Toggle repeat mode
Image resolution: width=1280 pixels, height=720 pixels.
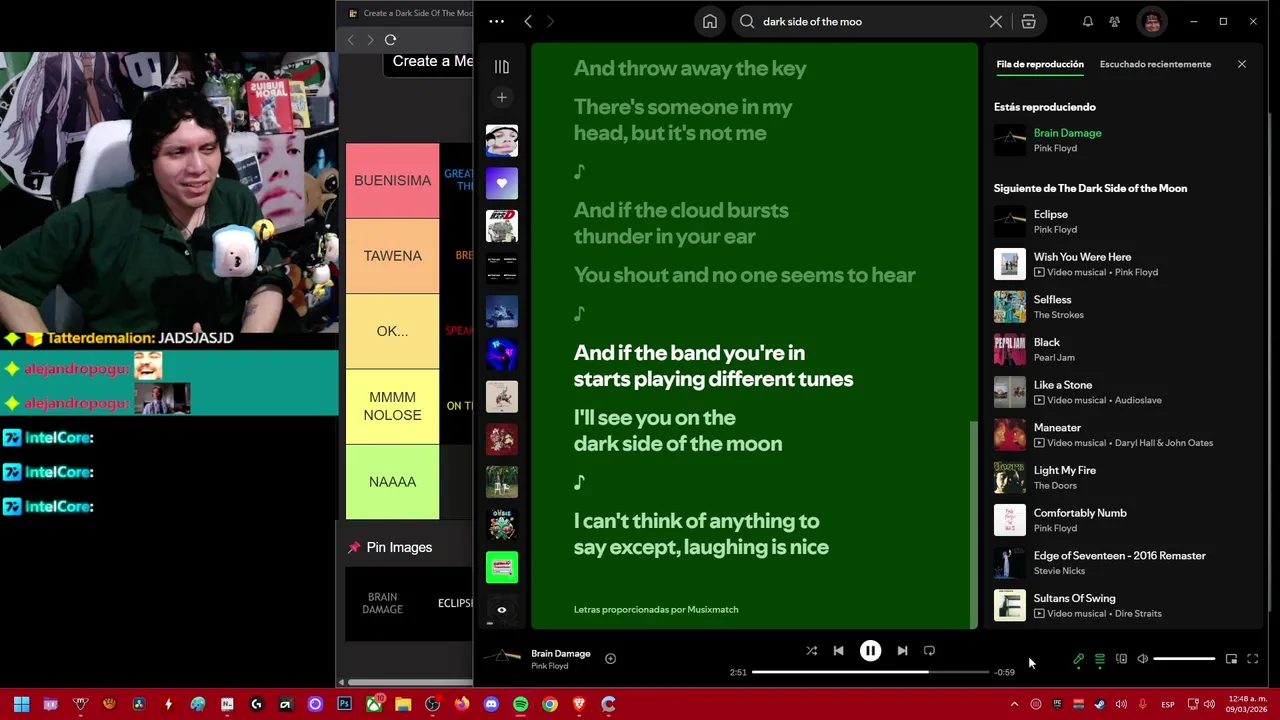coord(929,651)
